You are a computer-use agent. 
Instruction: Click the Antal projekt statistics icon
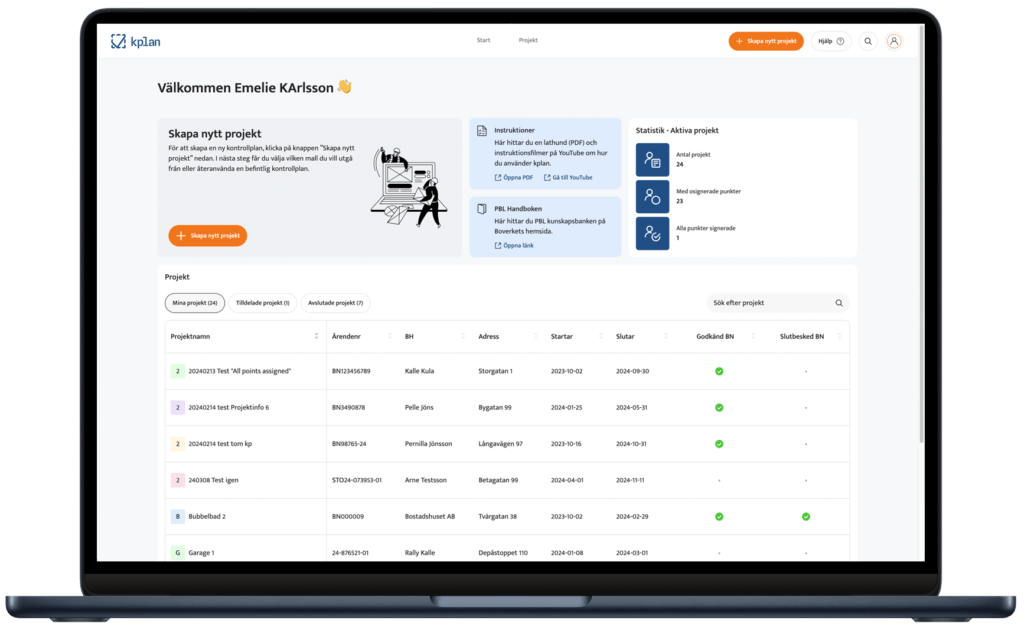coord(652,160)
